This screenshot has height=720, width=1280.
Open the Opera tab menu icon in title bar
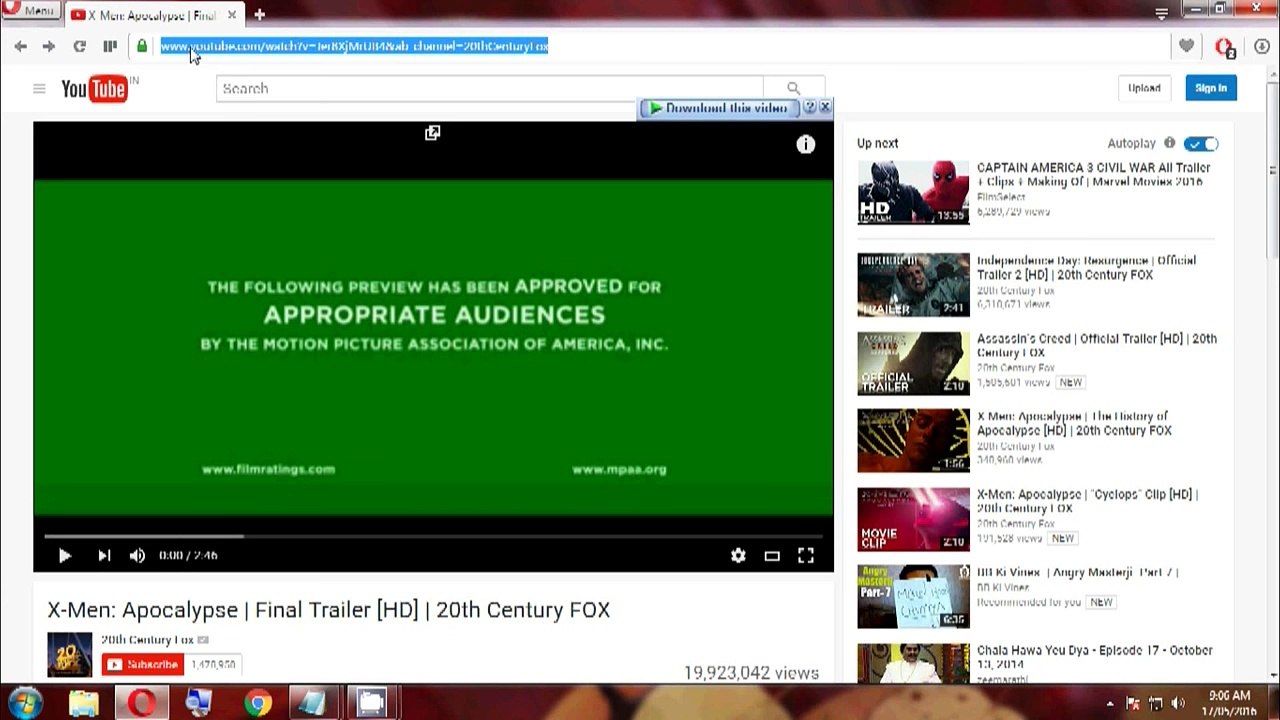click(1161, 13)
